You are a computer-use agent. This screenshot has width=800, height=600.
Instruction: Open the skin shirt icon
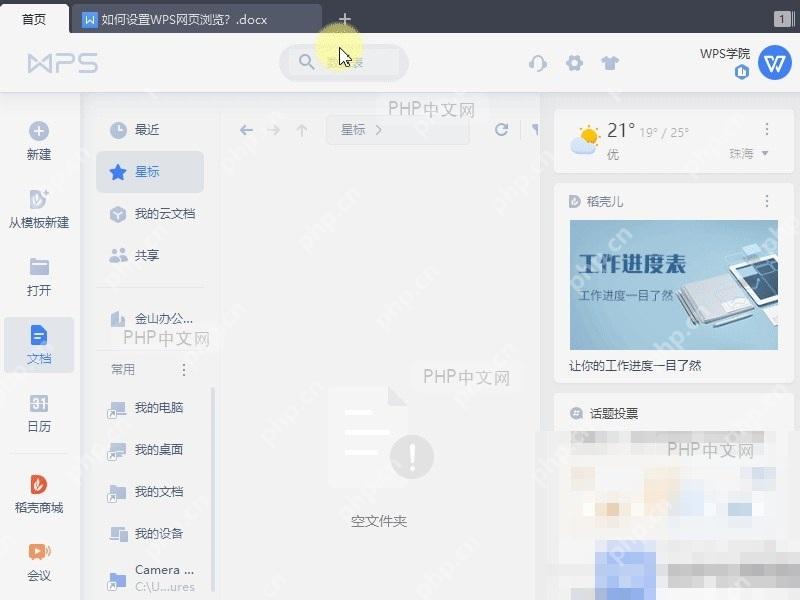(610, 63)
